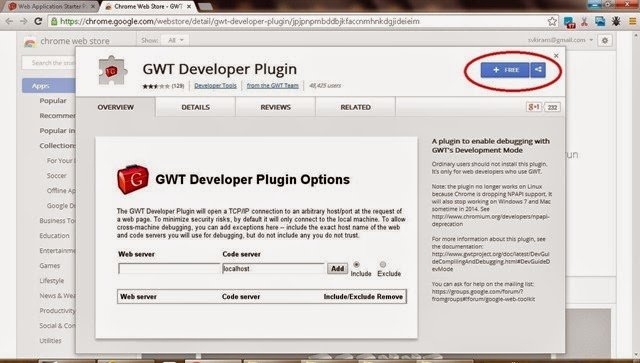Click the GWT puzzle piece plugin icon
This screenshot has width=640, height=363.
(x=112, y=71)
